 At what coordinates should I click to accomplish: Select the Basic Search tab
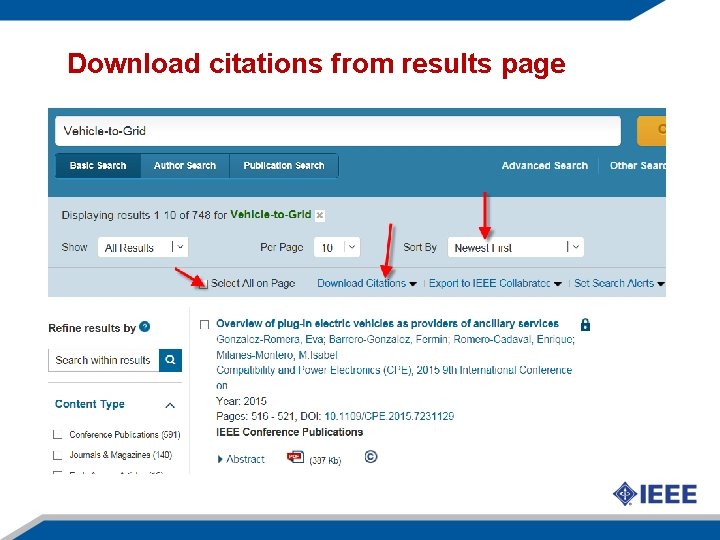click(98, 165)
